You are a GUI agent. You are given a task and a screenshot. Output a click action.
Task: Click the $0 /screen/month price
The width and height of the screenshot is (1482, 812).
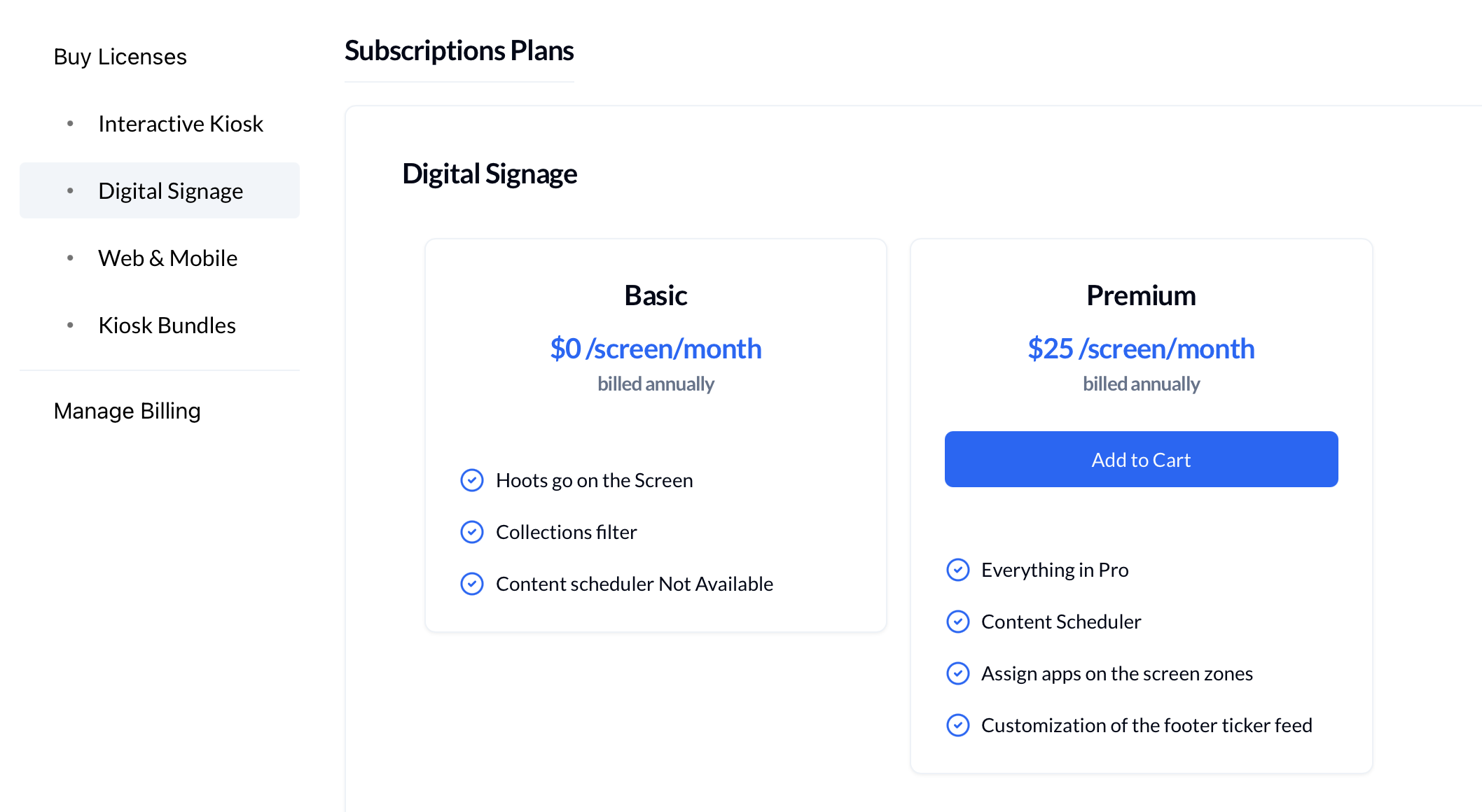tap(656, 349)
